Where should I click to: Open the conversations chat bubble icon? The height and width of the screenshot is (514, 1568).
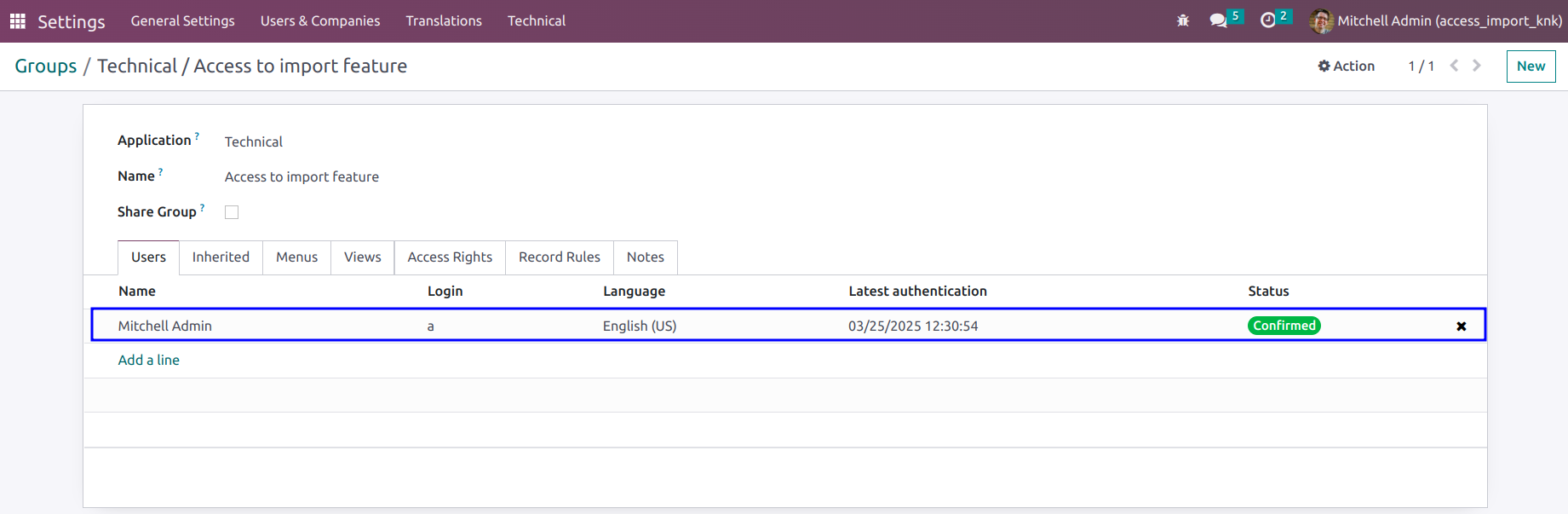[x=1218, y=20]
